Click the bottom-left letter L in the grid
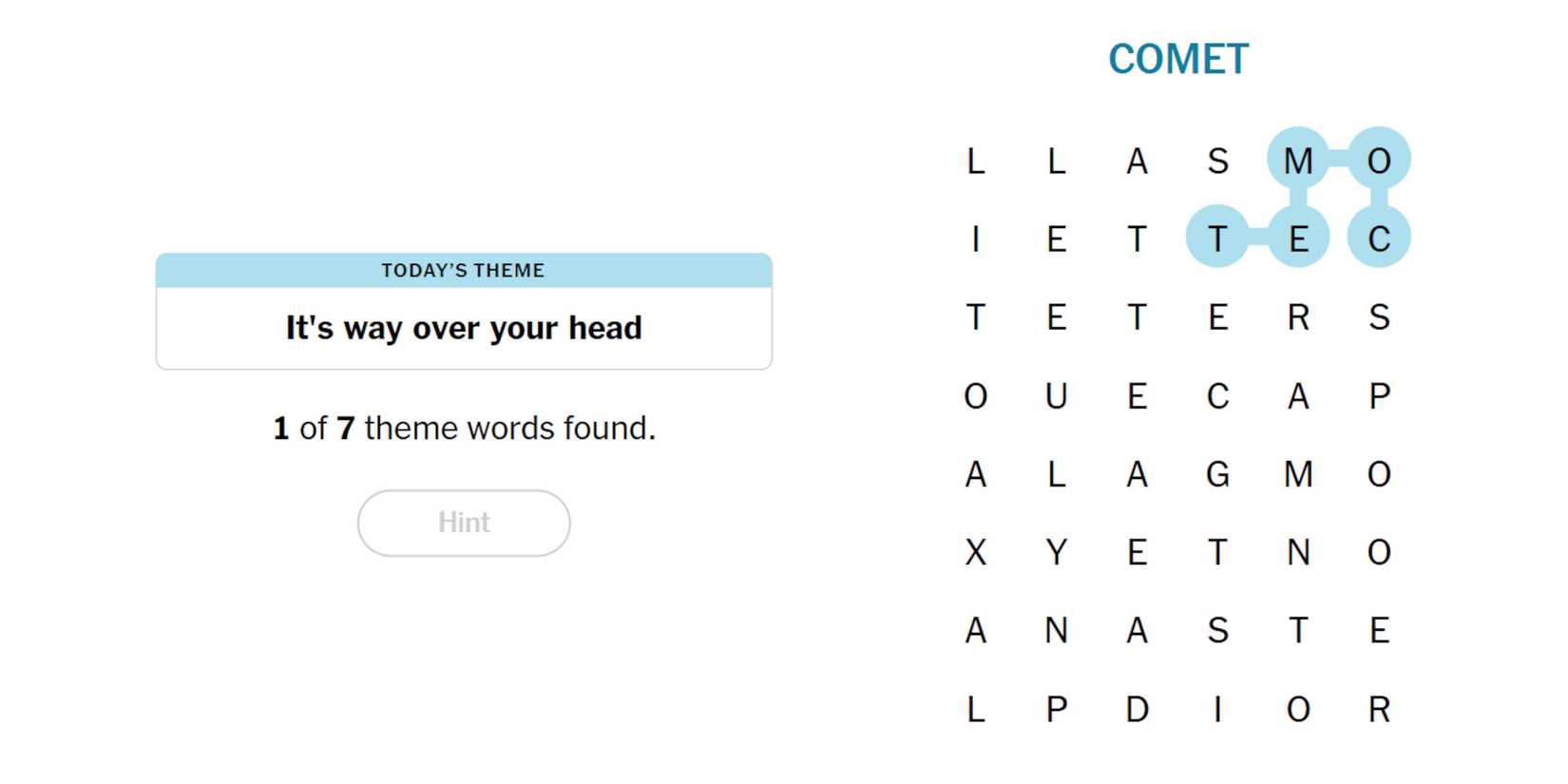The height and width of the screenshot is (784, 1568). (975, 708)
